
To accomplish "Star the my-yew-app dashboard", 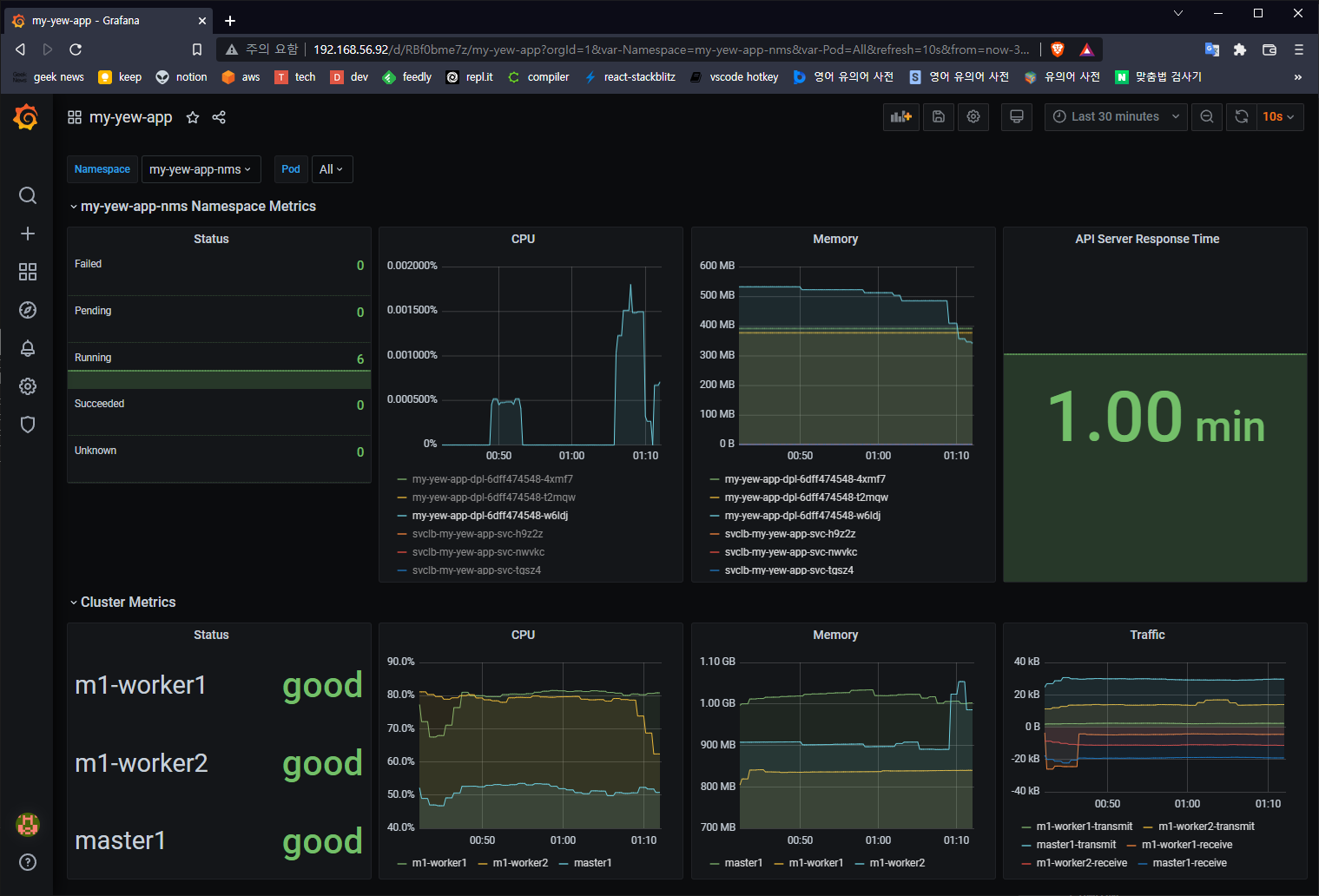I will [193, 117].
